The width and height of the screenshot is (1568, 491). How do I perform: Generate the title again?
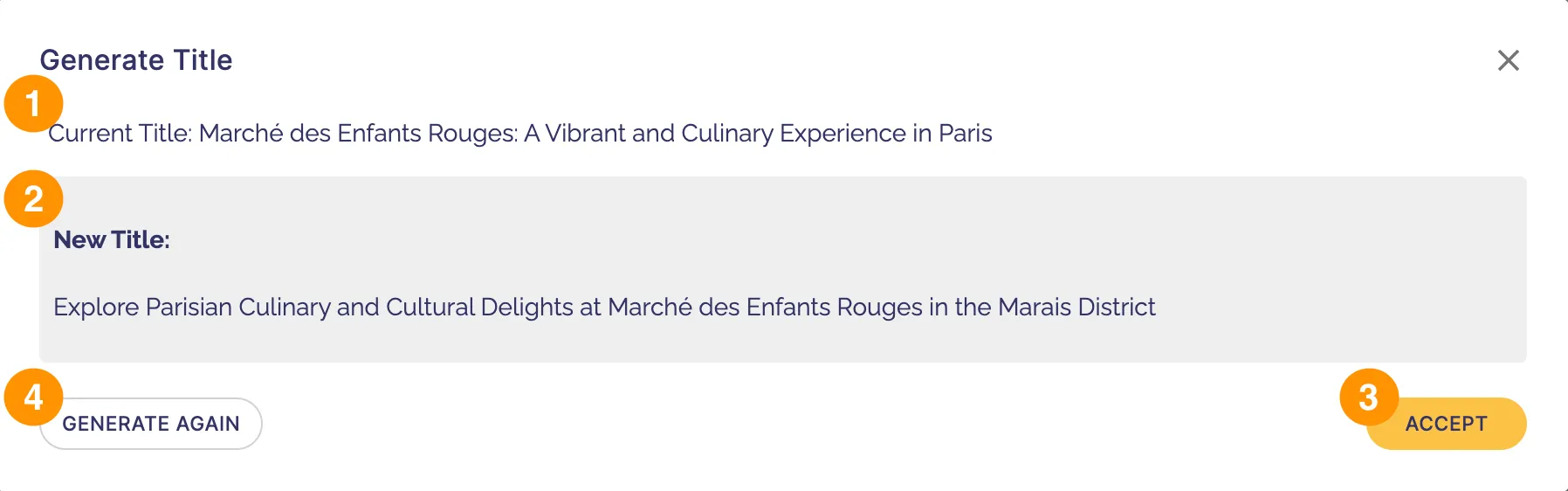151,424
